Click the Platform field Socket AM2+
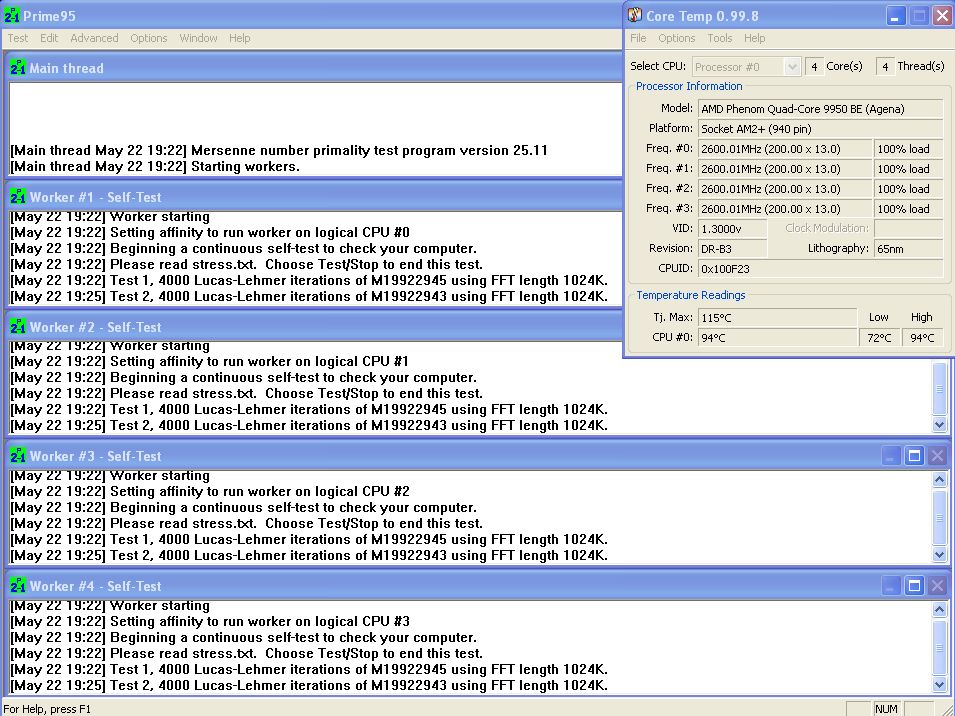955x716 pixels. [820, 129]
